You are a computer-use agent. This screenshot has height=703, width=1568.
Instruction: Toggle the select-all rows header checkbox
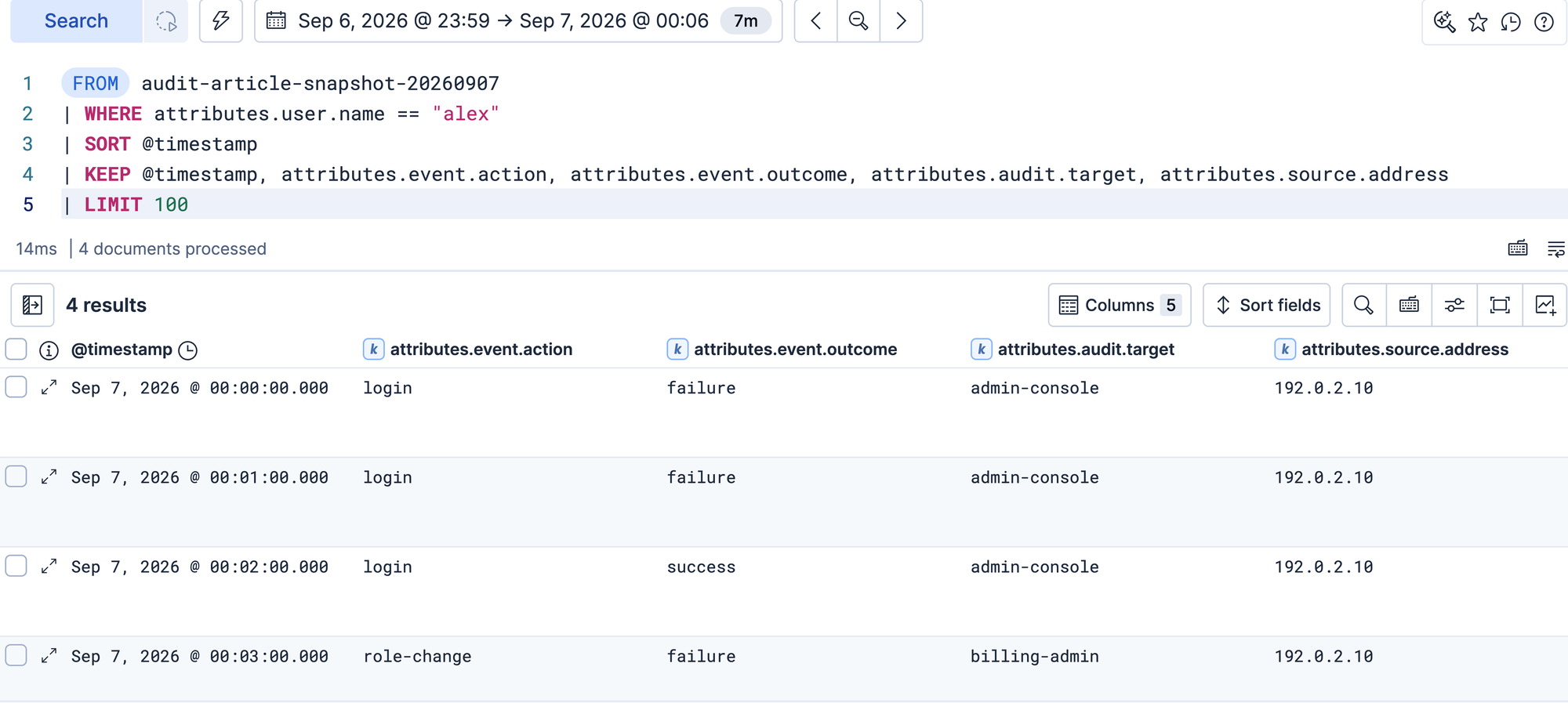pos(16,349)
